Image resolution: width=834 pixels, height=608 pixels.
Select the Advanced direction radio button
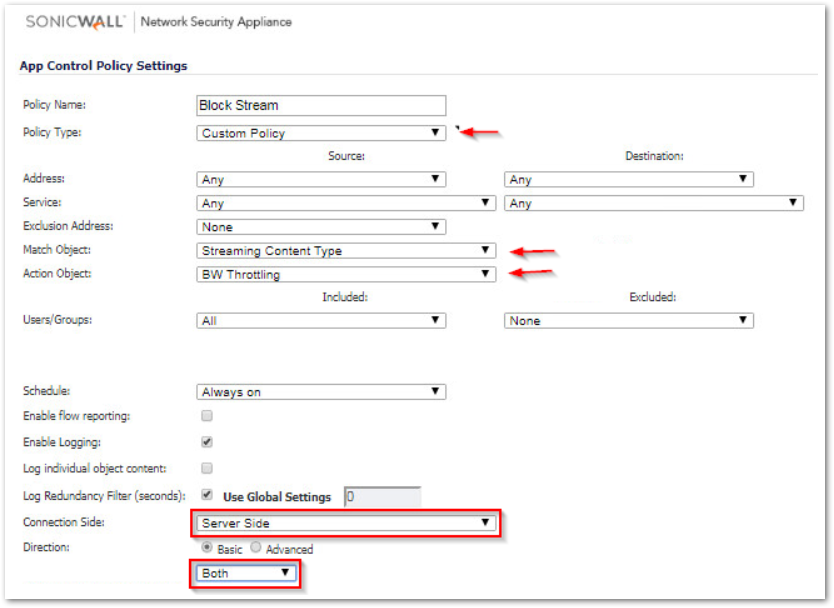click(x=256, y=547)
